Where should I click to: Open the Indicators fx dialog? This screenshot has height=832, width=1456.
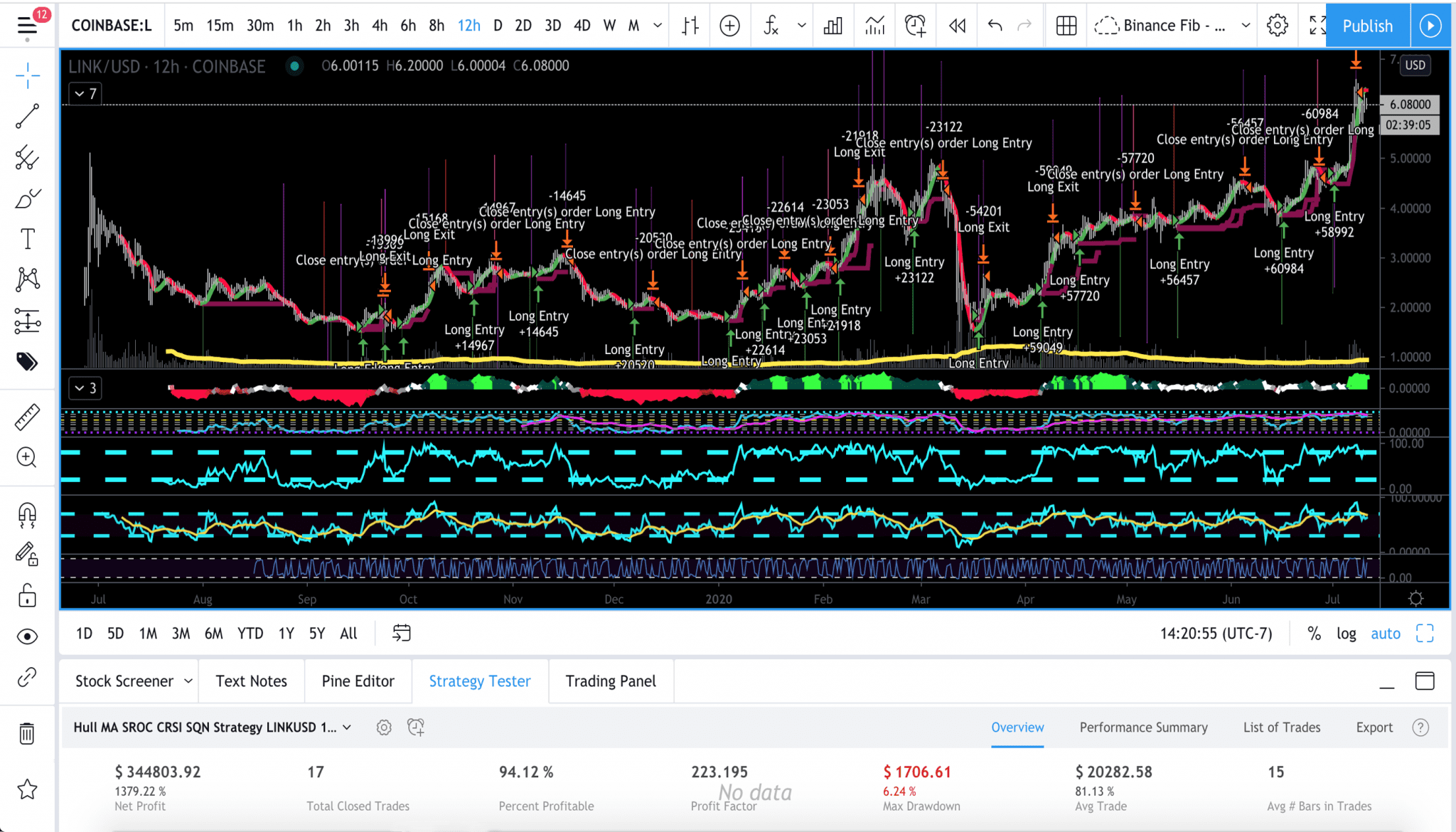770,25
